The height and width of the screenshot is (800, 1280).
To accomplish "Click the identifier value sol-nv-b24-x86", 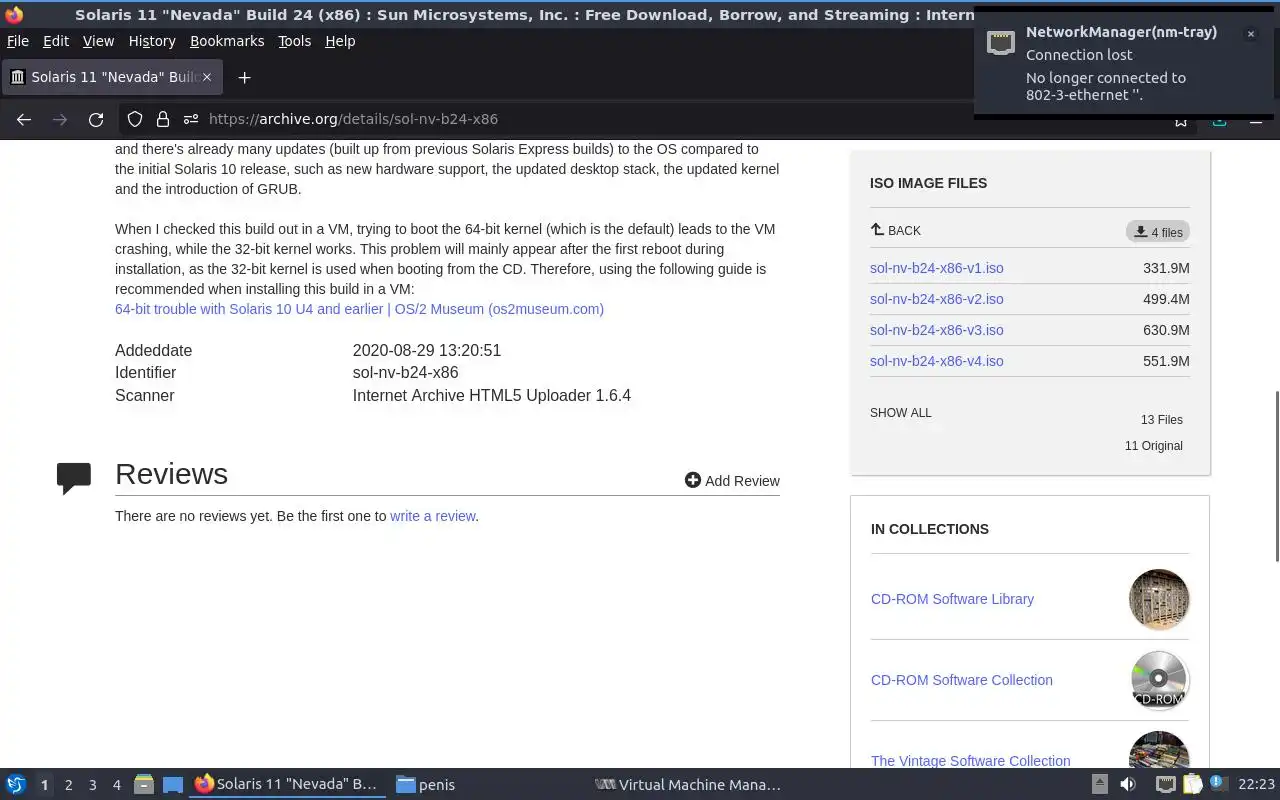I will click(405, 373).
